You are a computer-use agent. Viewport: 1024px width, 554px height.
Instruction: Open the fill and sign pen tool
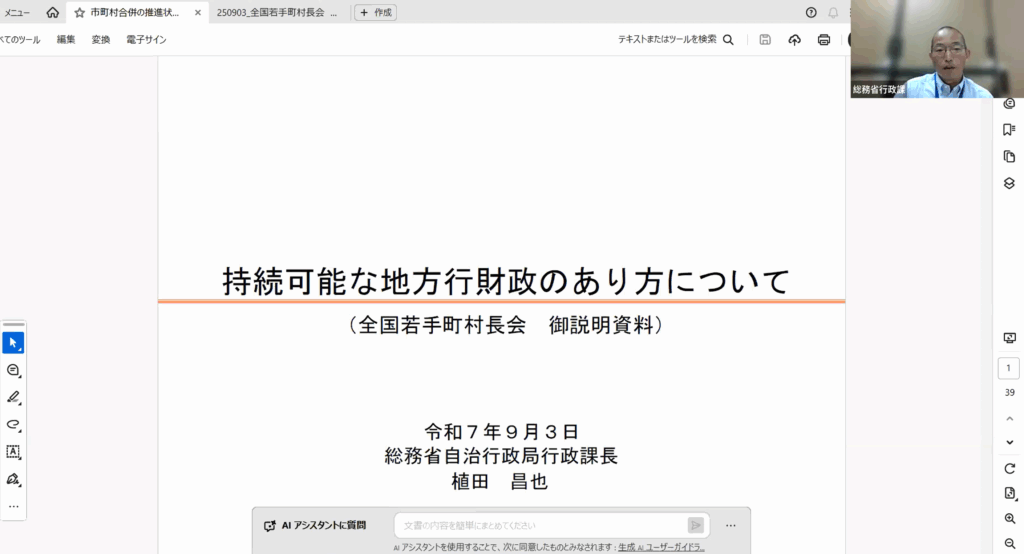(x=13, y=479)
